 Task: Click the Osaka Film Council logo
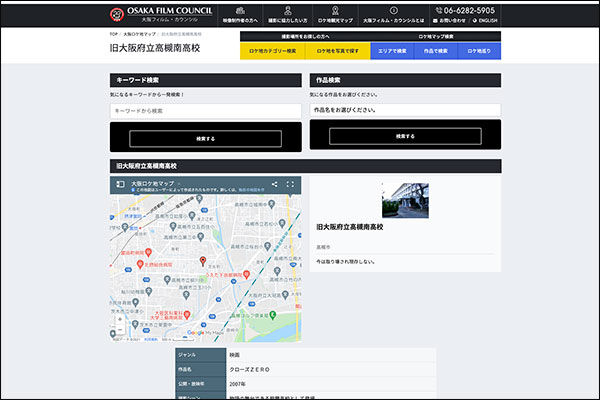tap(161, 15)
